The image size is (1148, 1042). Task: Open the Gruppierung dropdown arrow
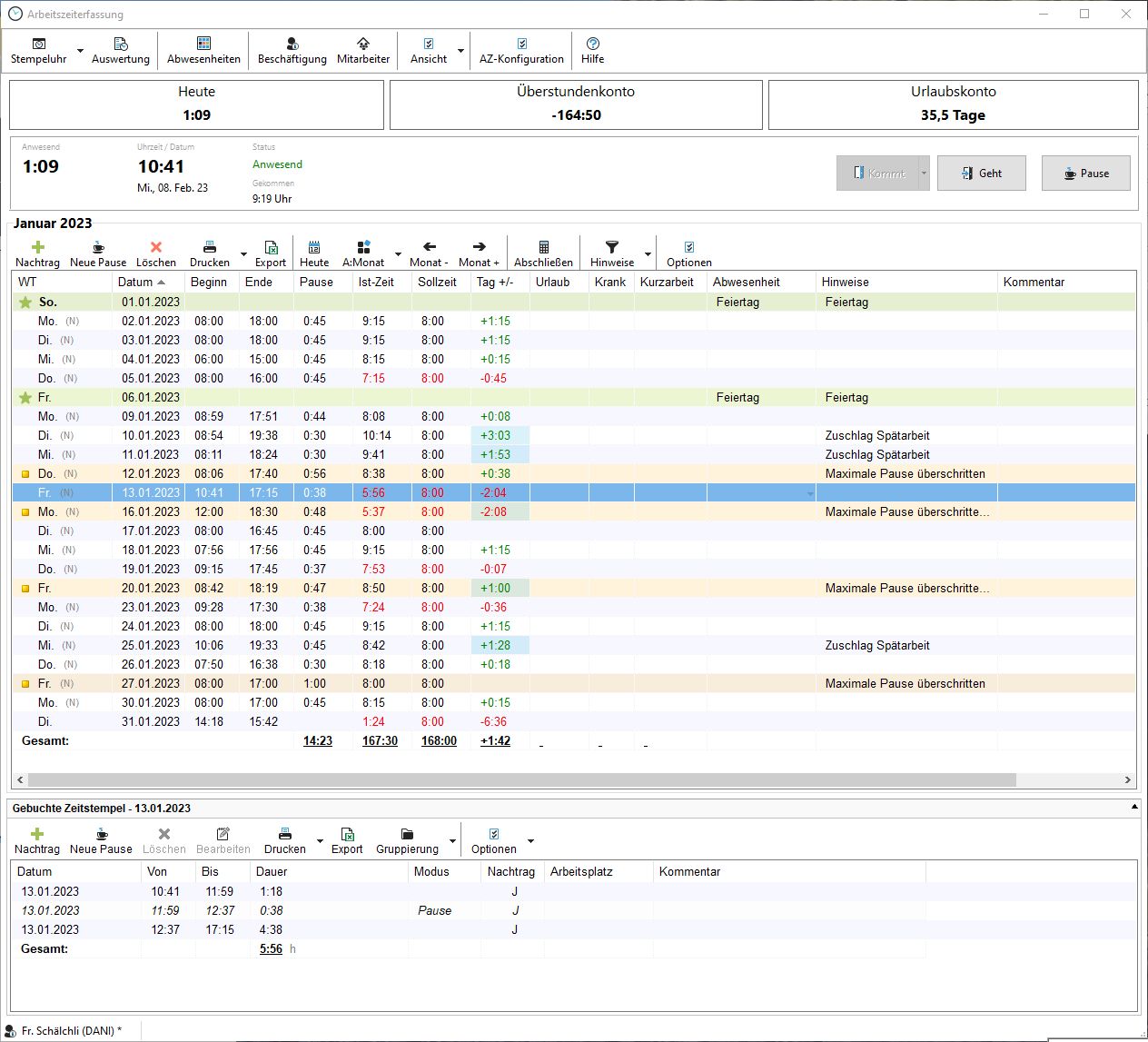pos(452,841)
